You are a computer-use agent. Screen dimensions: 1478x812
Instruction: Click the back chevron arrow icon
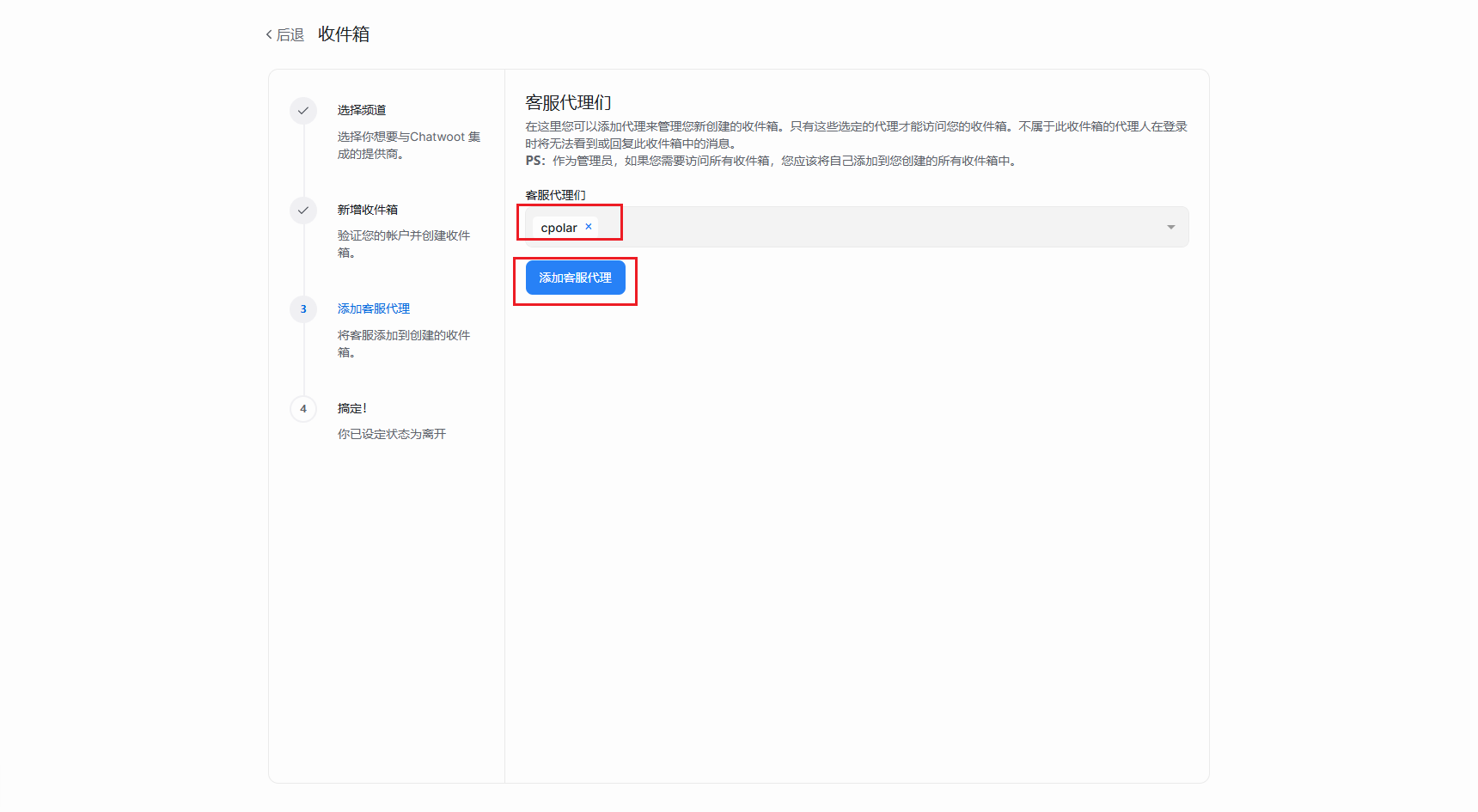click(x=269, y=34)
